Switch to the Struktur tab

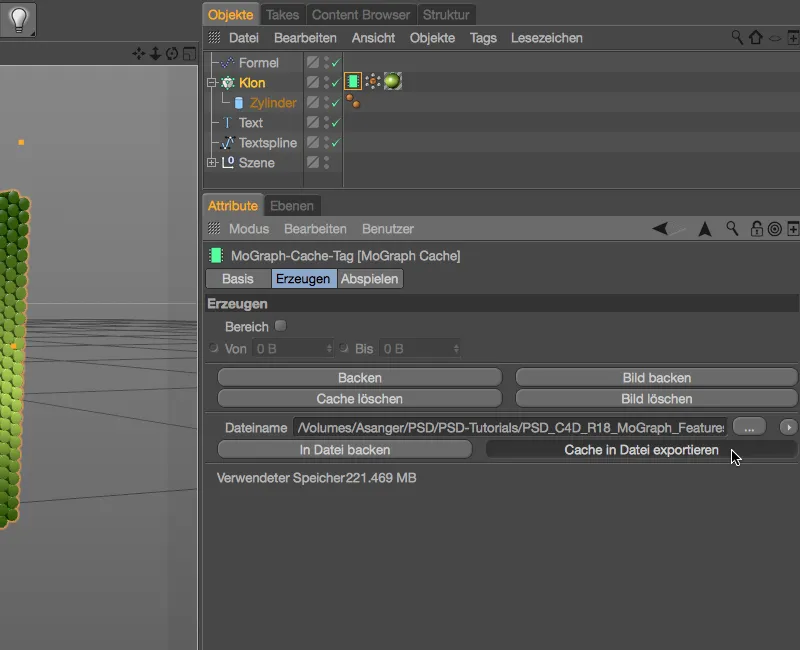(446, 15)
